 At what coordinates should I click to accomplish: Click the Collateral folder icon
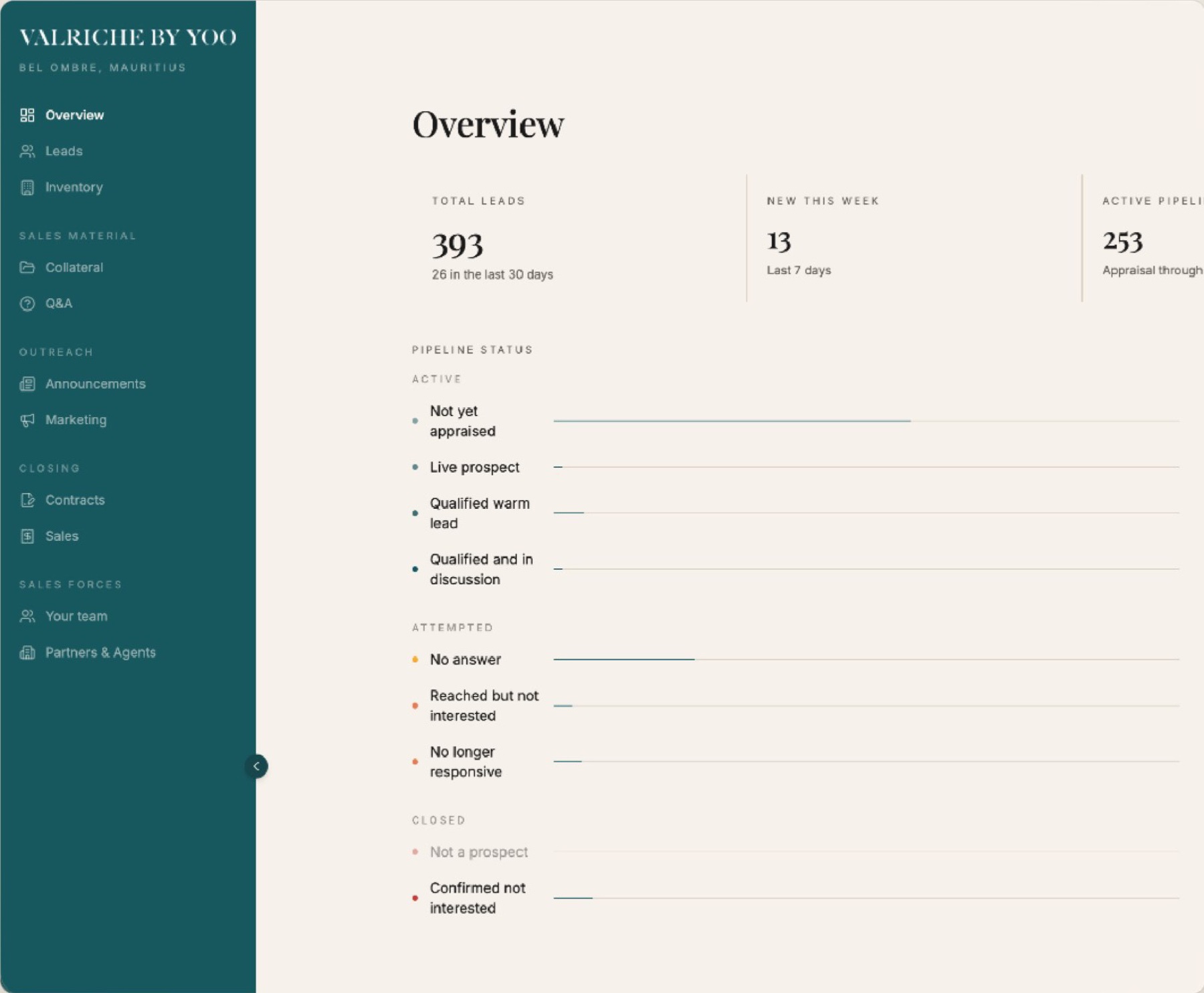click(x=27, y=267)
